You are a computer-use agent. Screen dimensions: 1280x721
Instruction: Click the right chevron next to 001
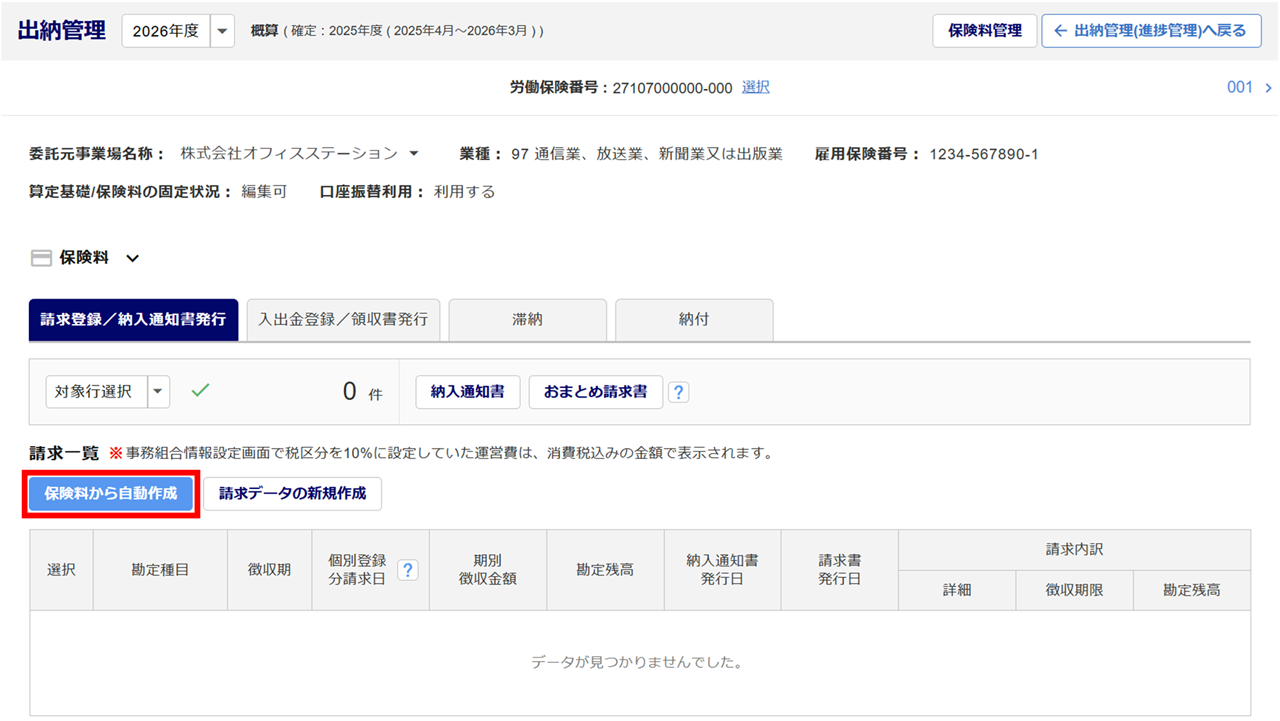(1268, 88)
